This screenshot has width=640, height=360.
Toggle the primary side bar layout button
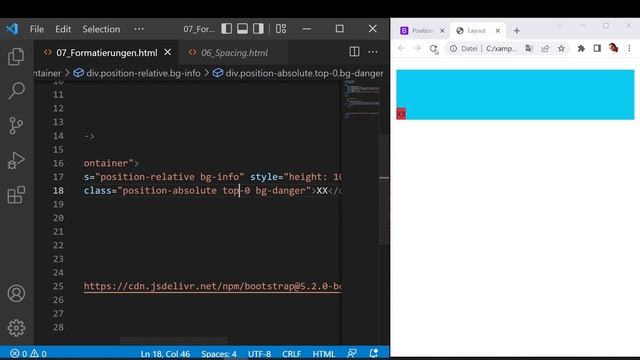227,29
